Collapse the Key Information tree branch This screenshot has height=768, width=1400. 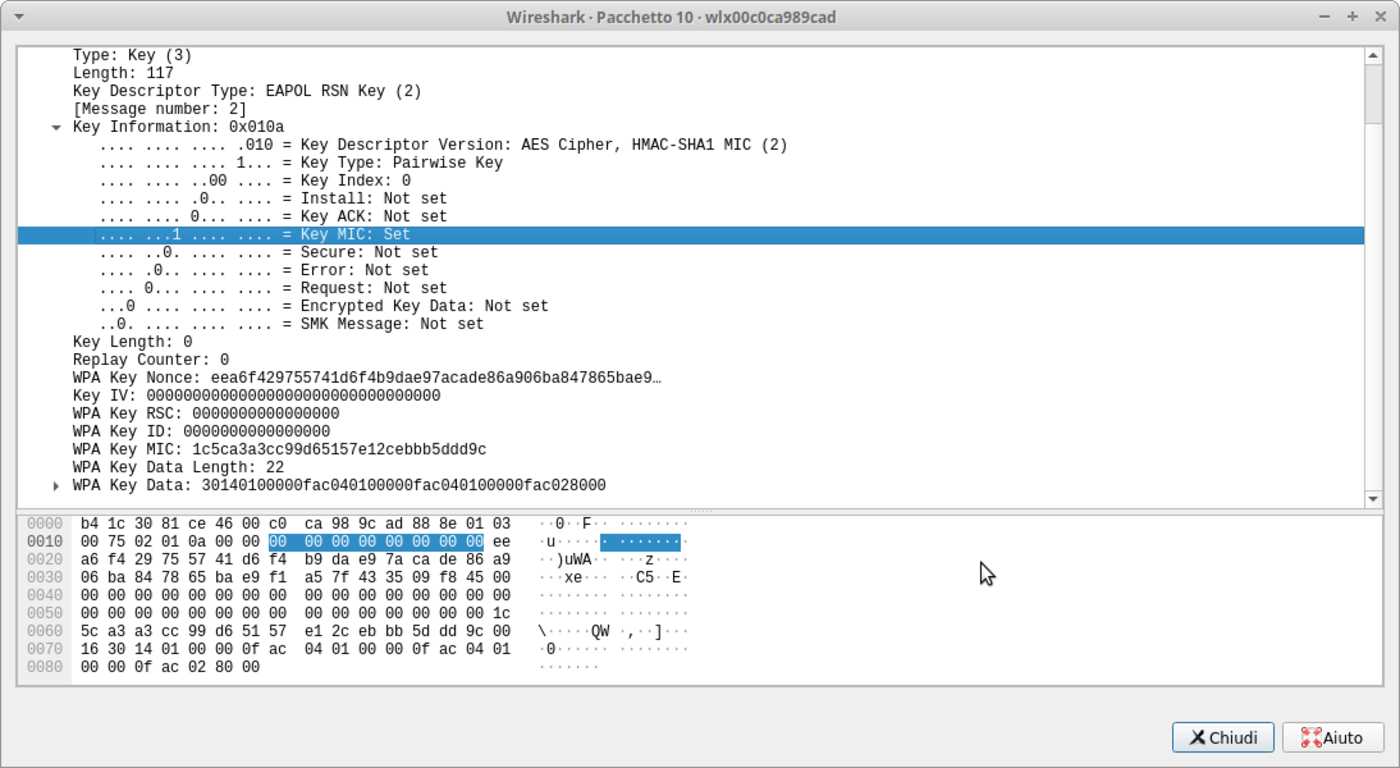pos(57,126)
